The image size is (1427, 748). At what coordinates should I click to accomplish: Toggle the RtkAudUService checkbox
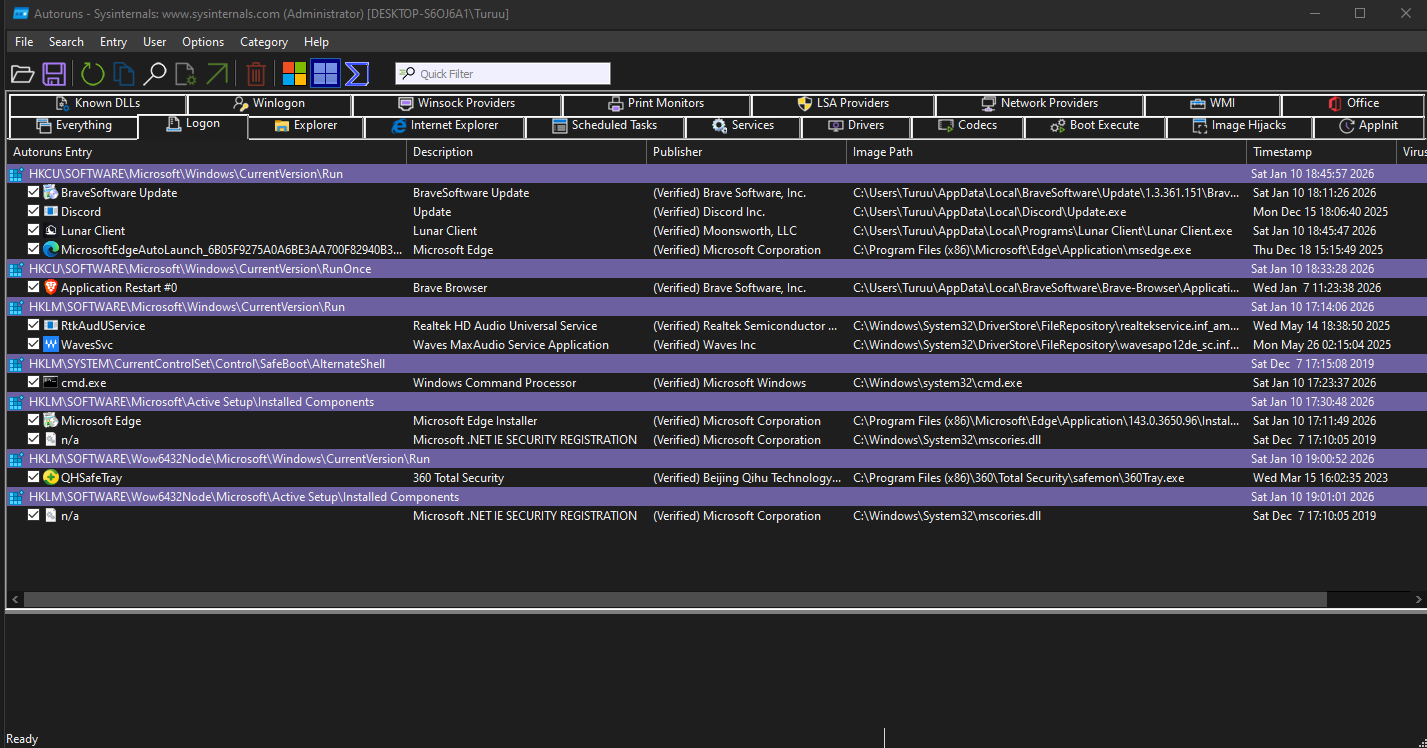pos(34,326)
